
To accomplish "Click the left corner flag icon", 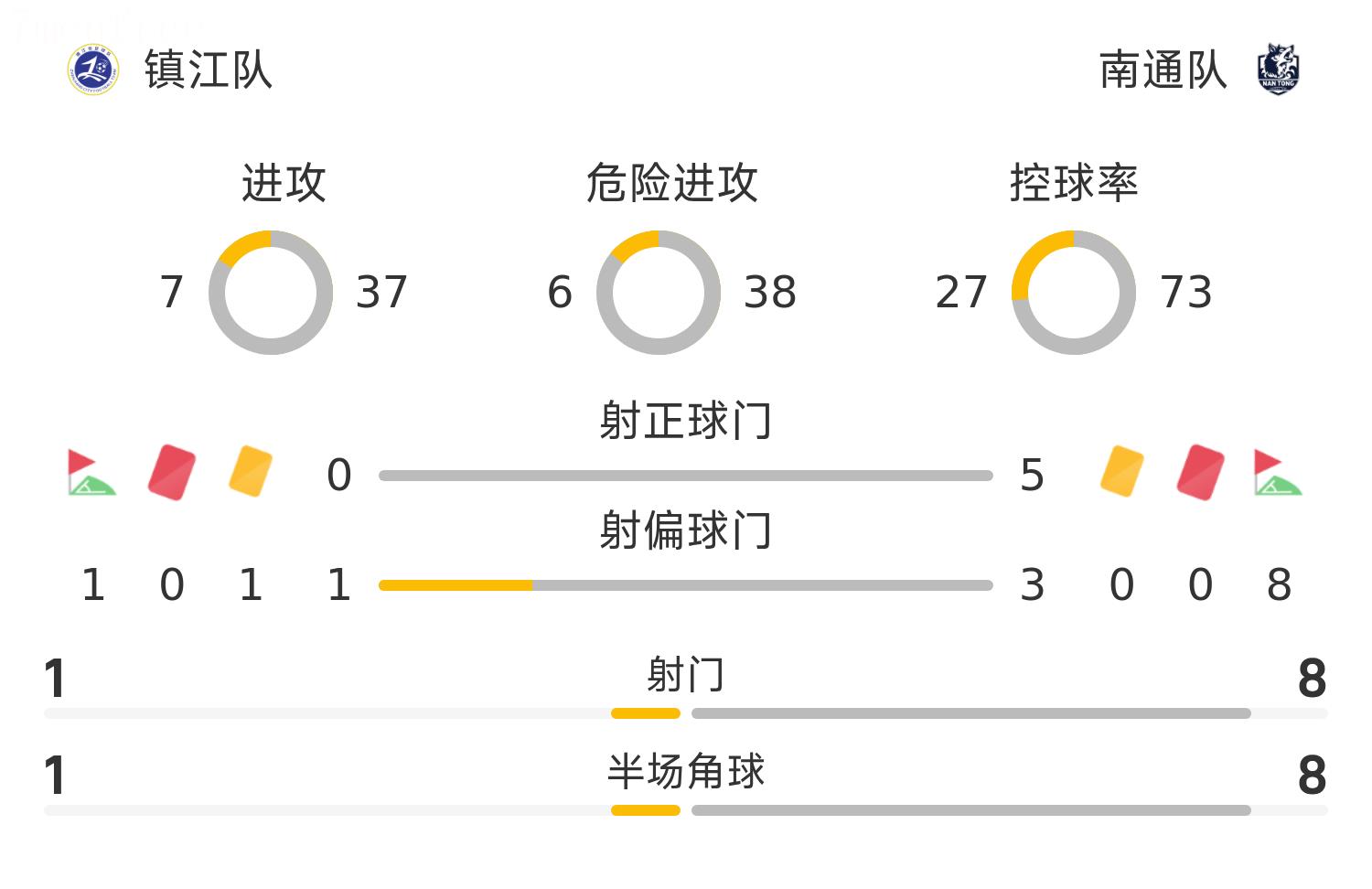I will coord(91,472).
